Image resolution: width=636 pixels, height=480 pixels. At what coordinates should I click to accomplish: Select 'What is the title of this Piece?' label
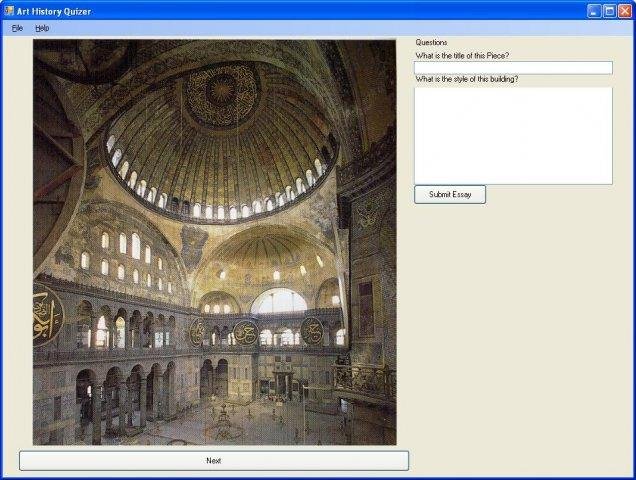[462, 56]
